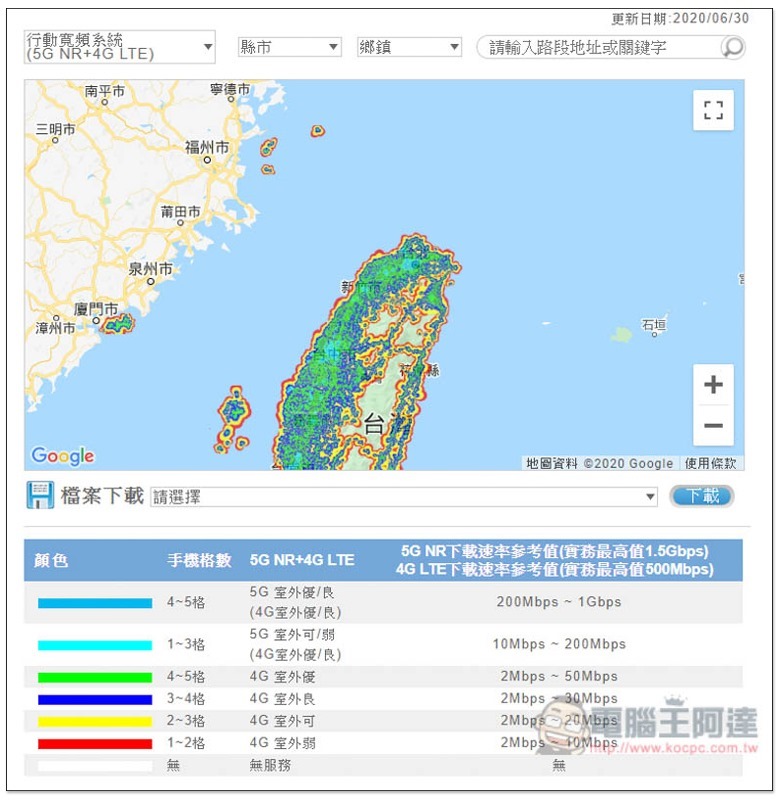Click 福州市 city label on map
779x800 pixels.
click(207, 147)
